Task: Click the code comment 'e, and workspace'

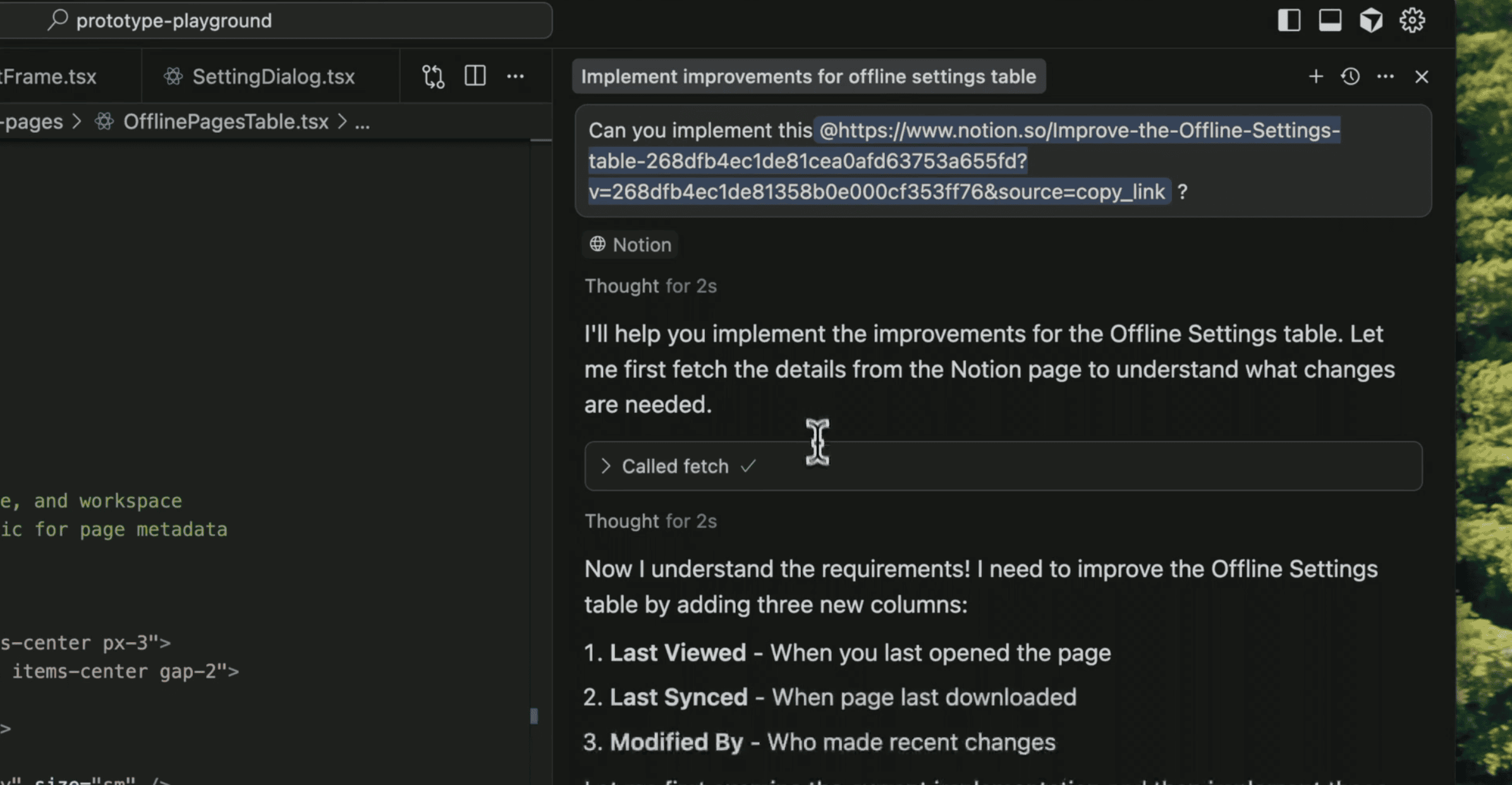Action: click(91, 501)
